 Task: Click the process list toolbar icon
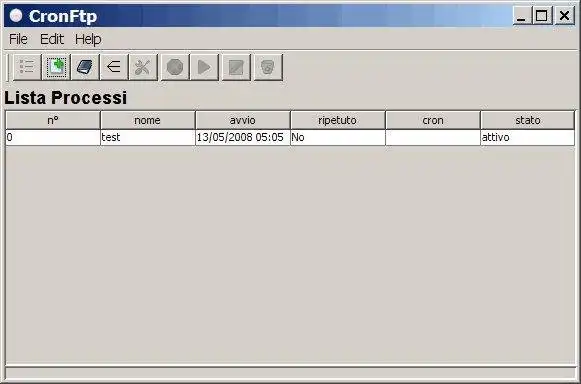(x=27, y=67)
